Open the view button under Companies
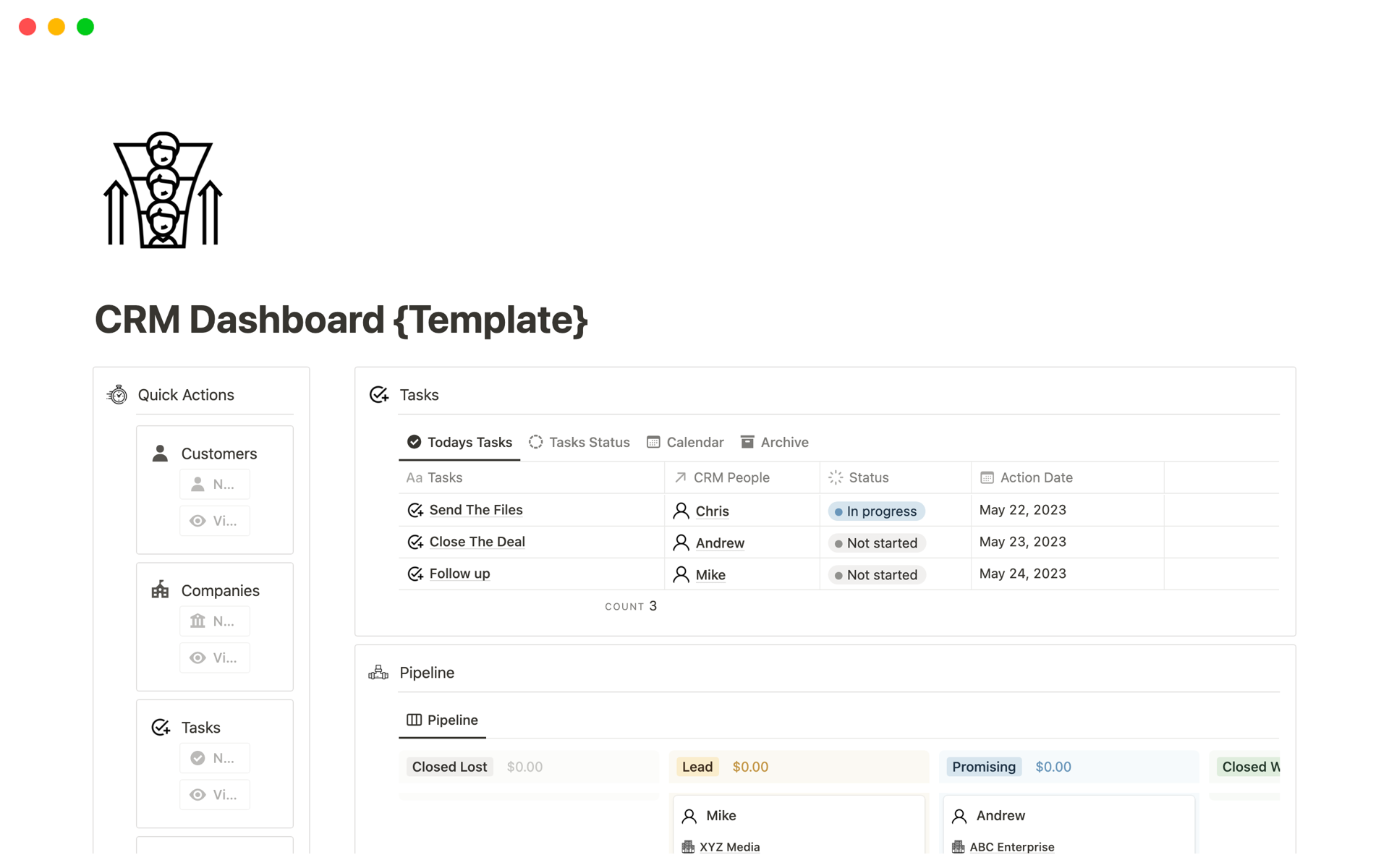The width and height of the screenshot is (1389, 868). click(214, 658)
